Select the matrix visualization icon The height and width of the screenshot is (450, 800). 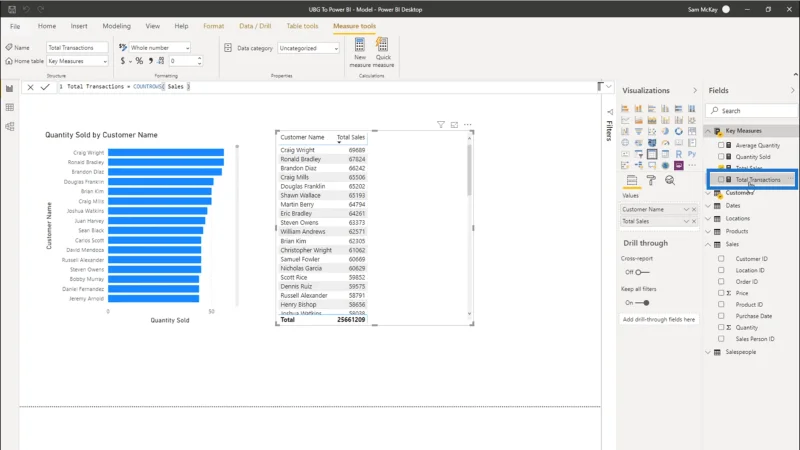(x=665, y=154)
